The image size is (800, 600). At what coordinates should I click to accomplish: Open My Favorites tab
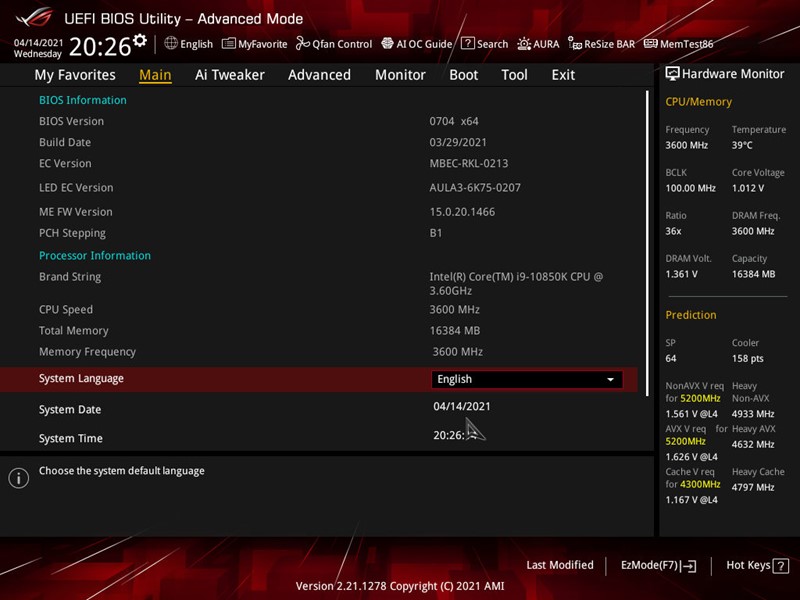coord(75,75)
